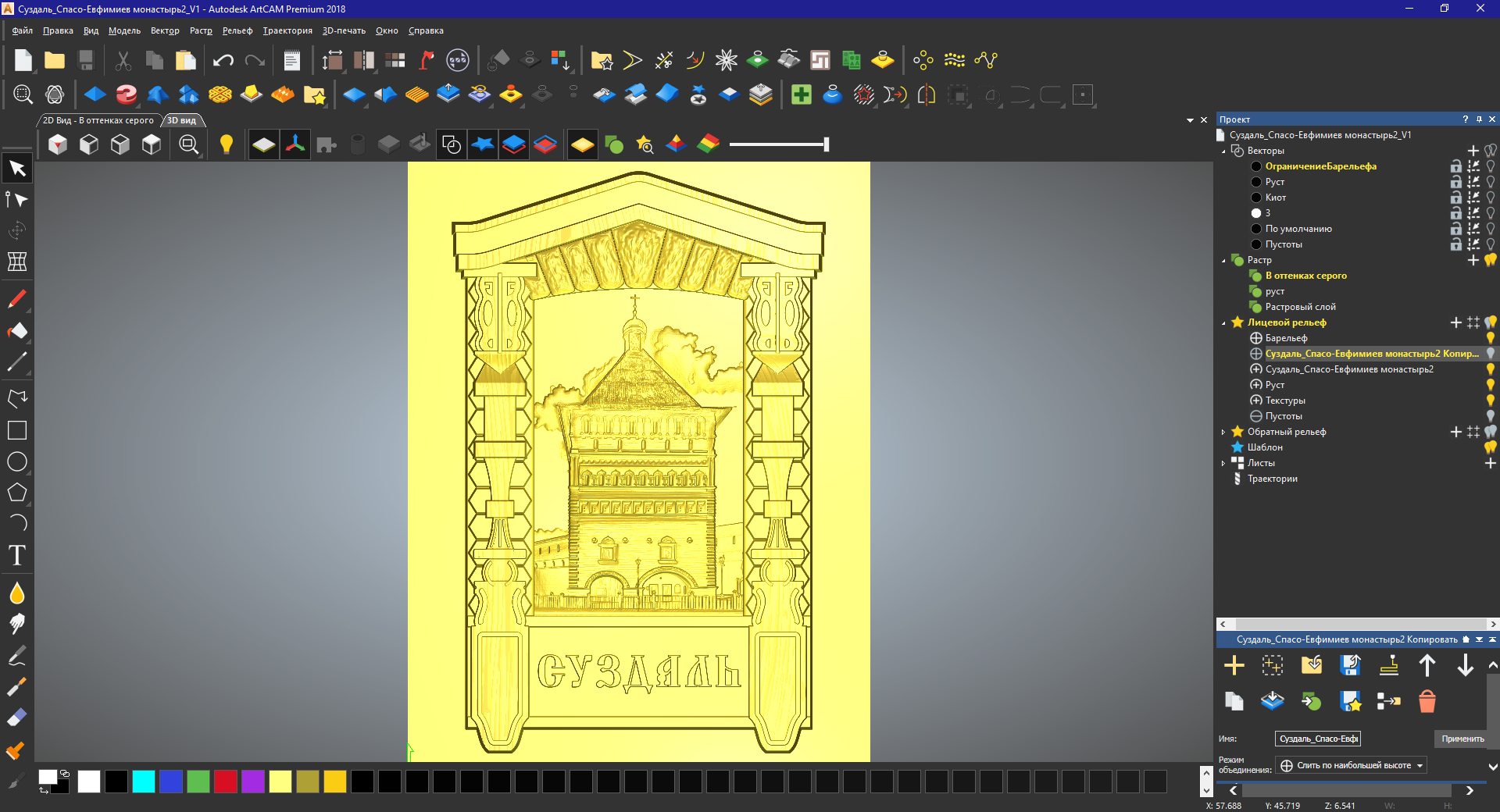This screenshot has height=812, width=1500.
Task: Click the green plus Add relief icon
Action: 802,94
